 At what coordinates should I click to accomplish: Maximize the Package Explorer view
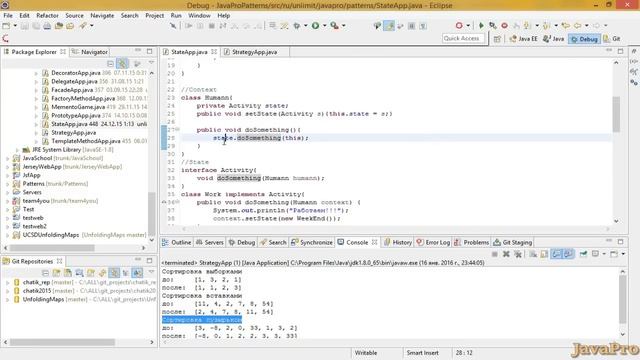coord(149,51)
